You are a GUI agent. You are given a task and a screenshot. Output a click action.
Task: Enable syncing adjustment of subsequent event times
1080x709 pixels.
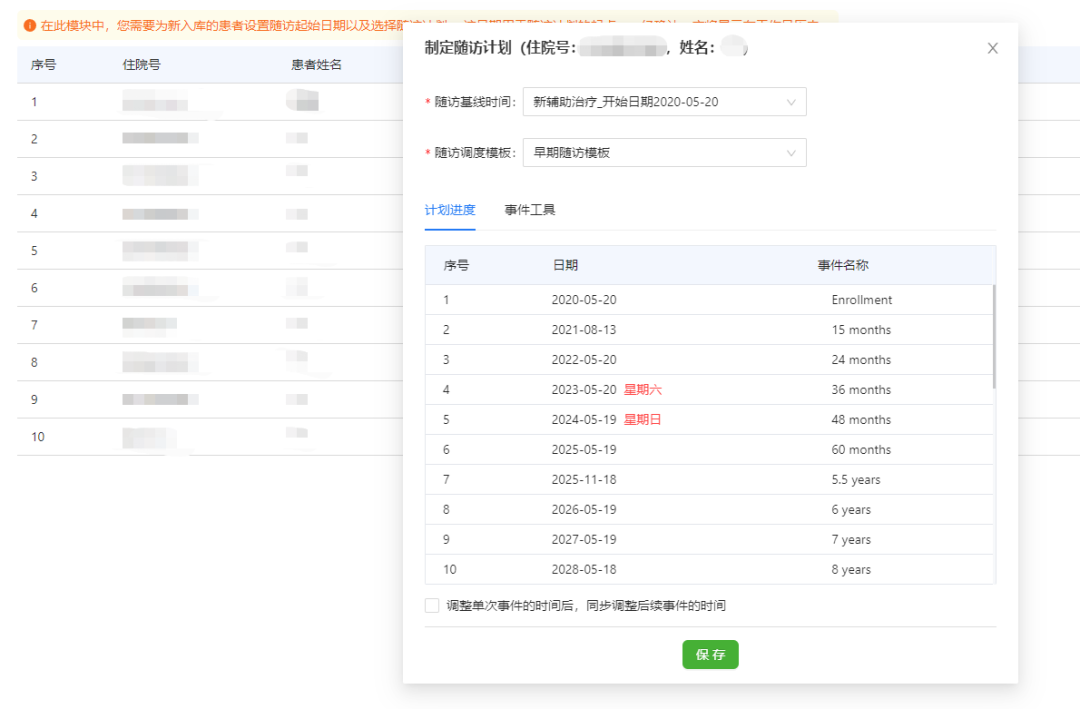(432, 605)
